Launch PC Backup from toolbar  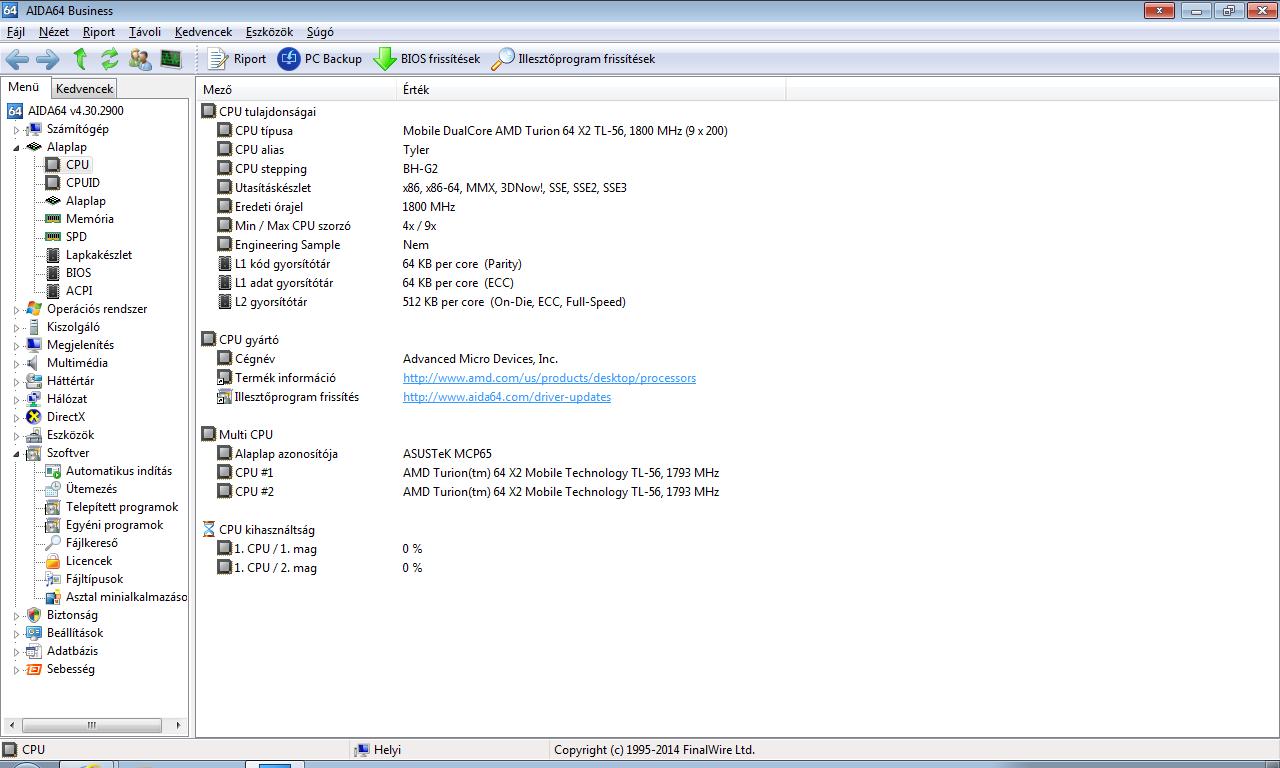pyautogui.click(x=320, y=59)
